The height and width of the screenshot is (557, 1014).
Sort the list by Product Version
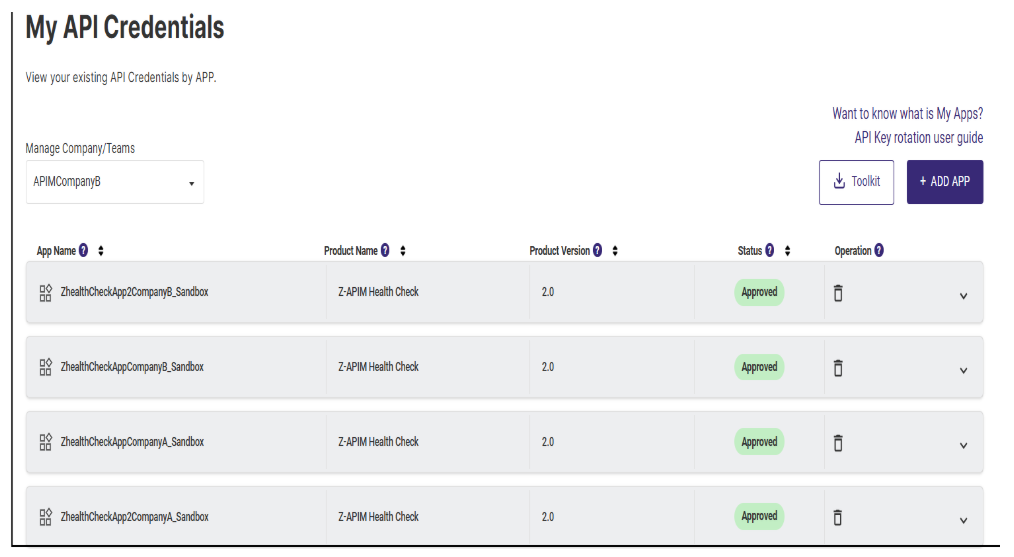[615, 250]
